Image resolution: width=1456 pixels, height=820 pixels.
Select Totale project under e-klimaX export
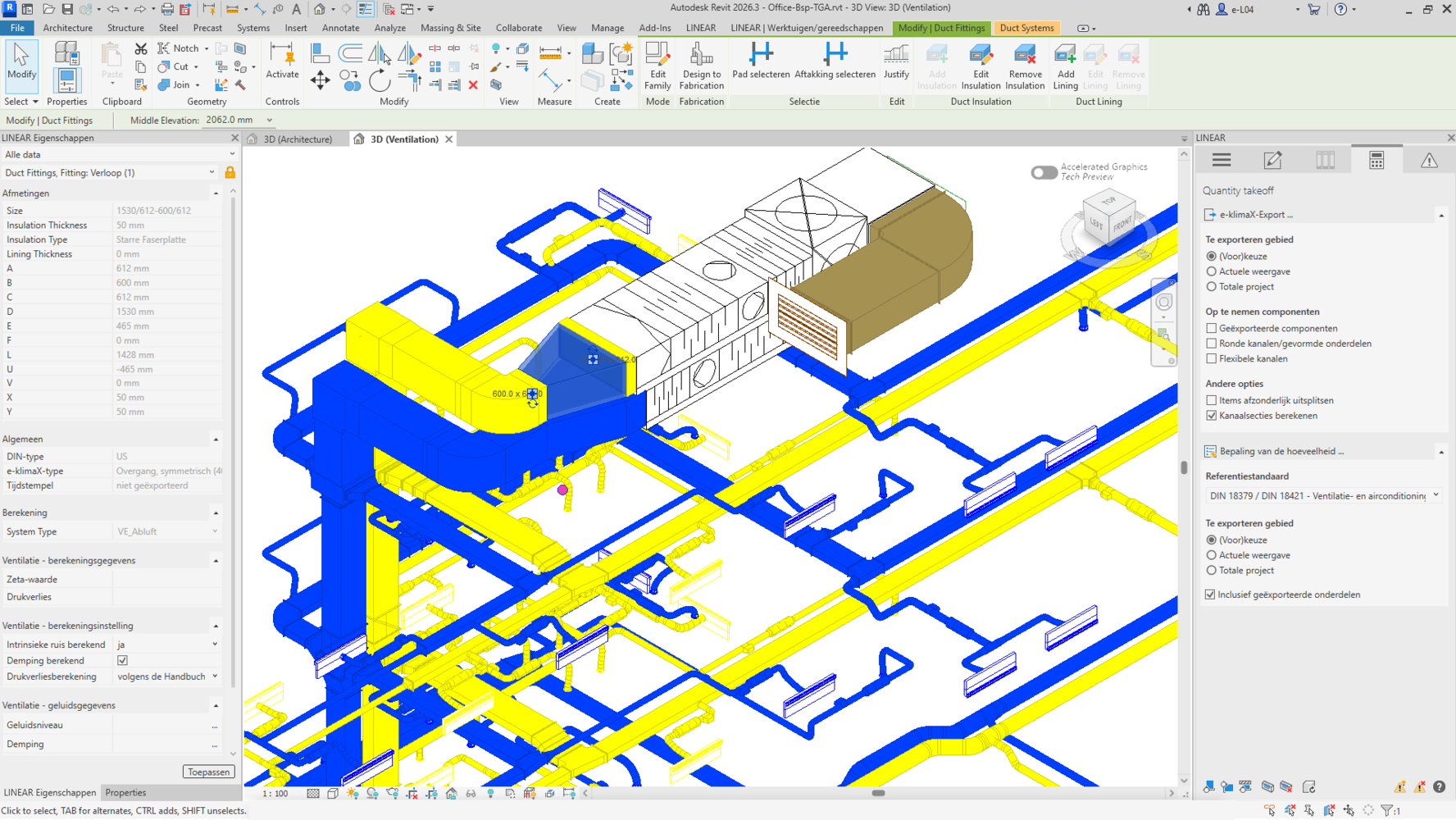1211,287
